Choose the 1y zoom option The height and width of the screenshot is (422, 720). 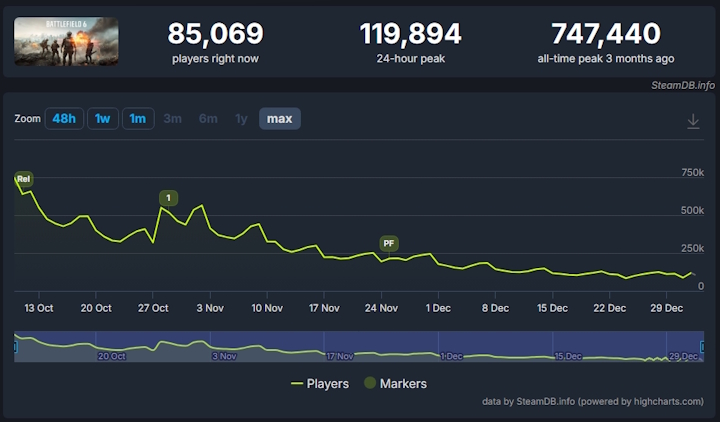(x=242, y=118)
